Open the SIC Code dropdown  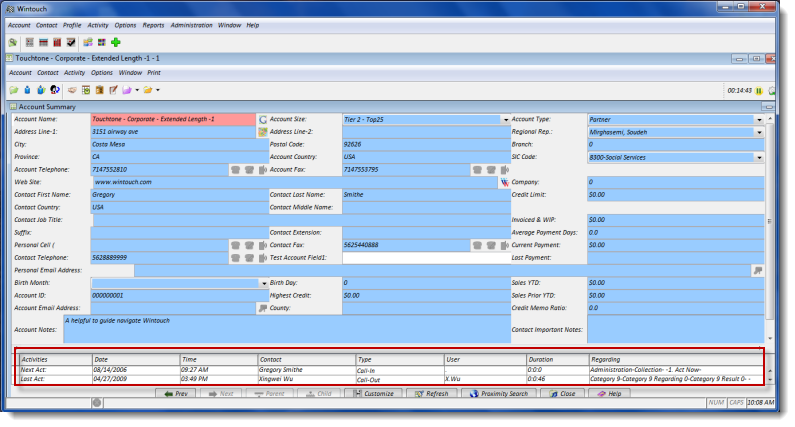pos(759,158)
